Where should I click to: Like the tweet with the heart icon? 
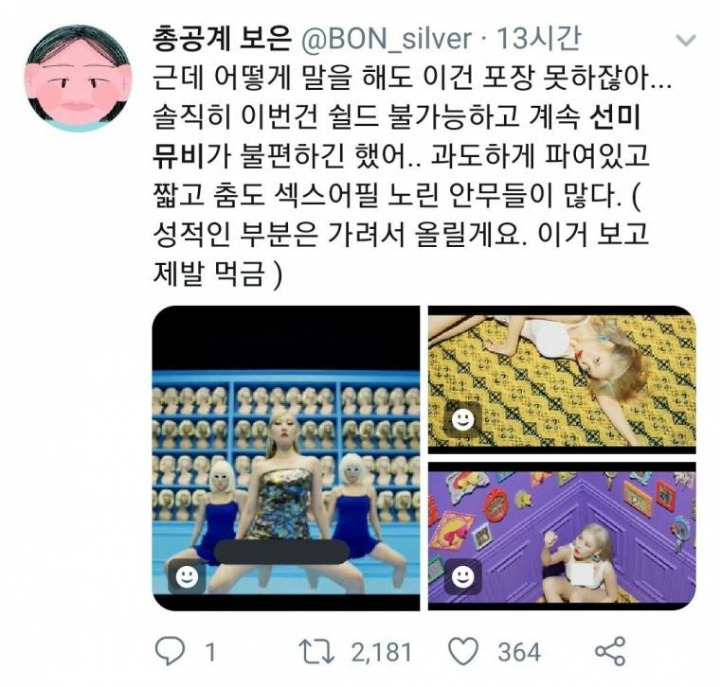pos(463,652)
